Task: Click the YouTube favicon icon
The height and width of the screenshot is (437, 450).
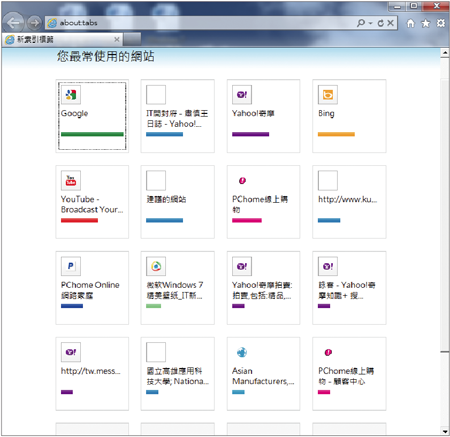Action: point(71,180)
